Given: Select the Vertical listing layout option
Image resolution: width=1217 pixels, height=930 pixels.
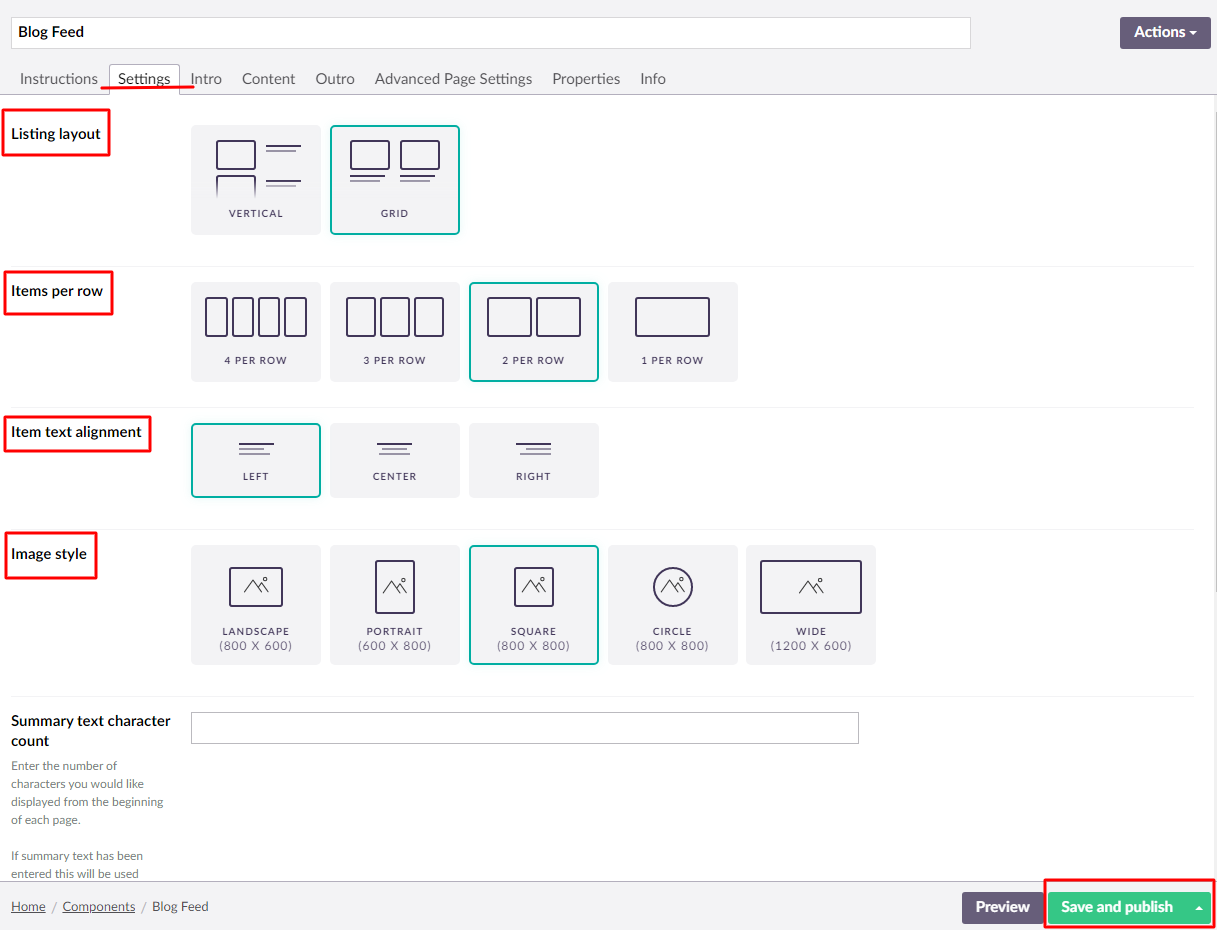Looking at the screenshot, I should coord(256,180).
